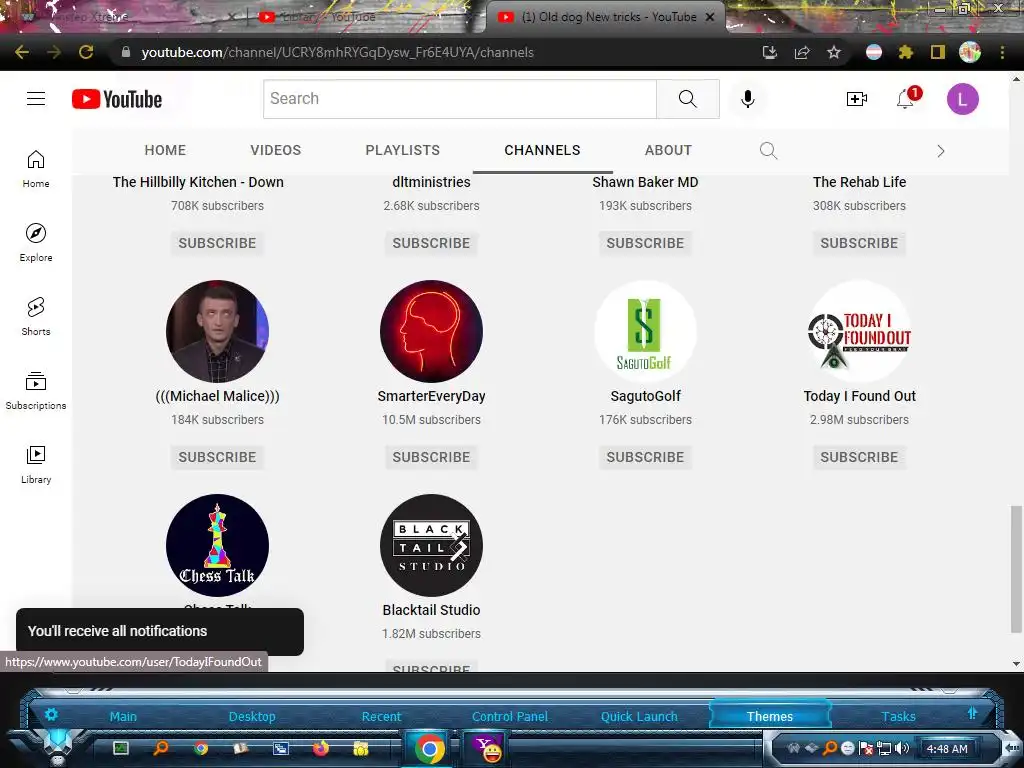Subscribe to The Hillbilly Kitchen

217,243
